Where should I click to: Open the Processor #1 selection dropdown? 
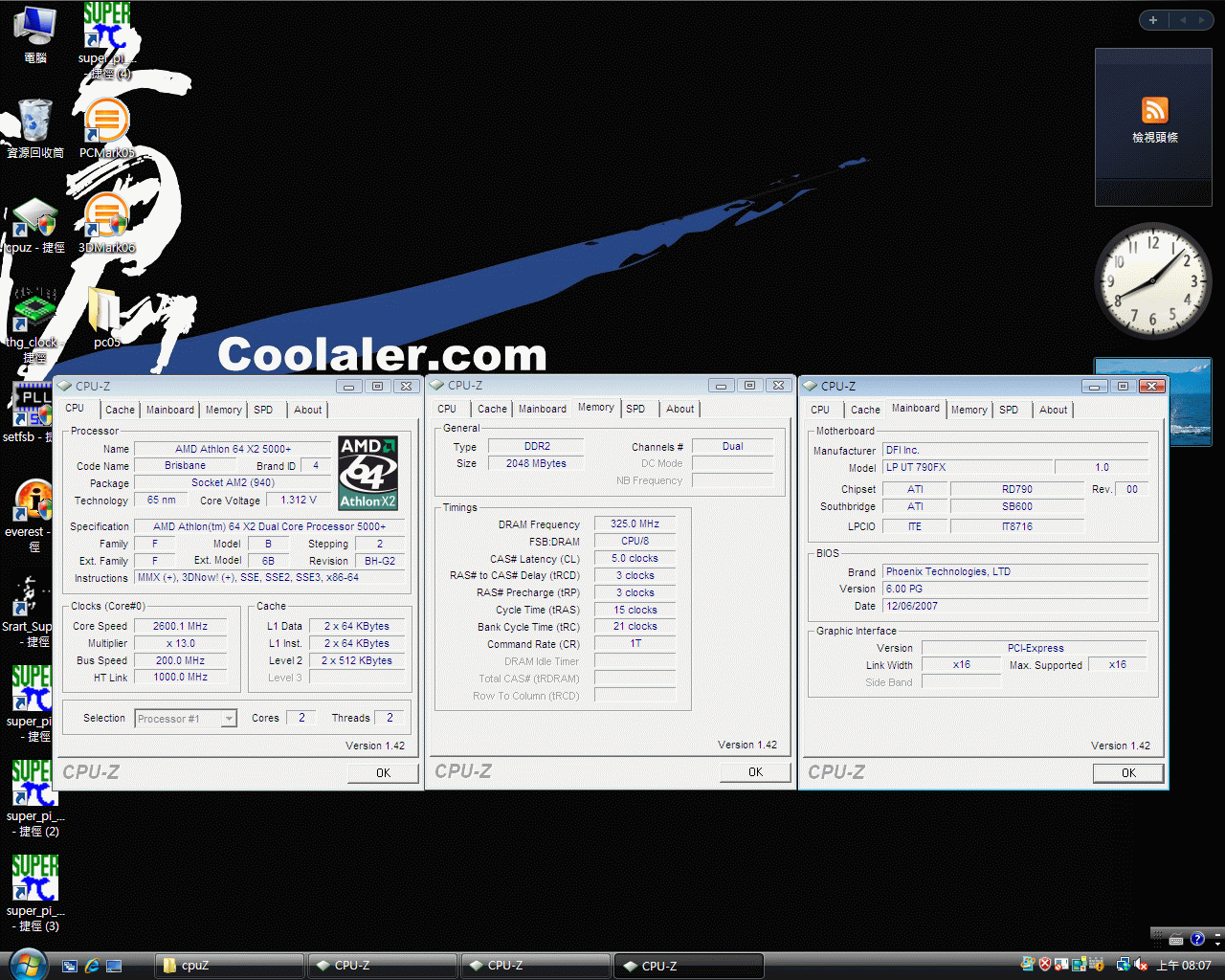tap(186, 719)
